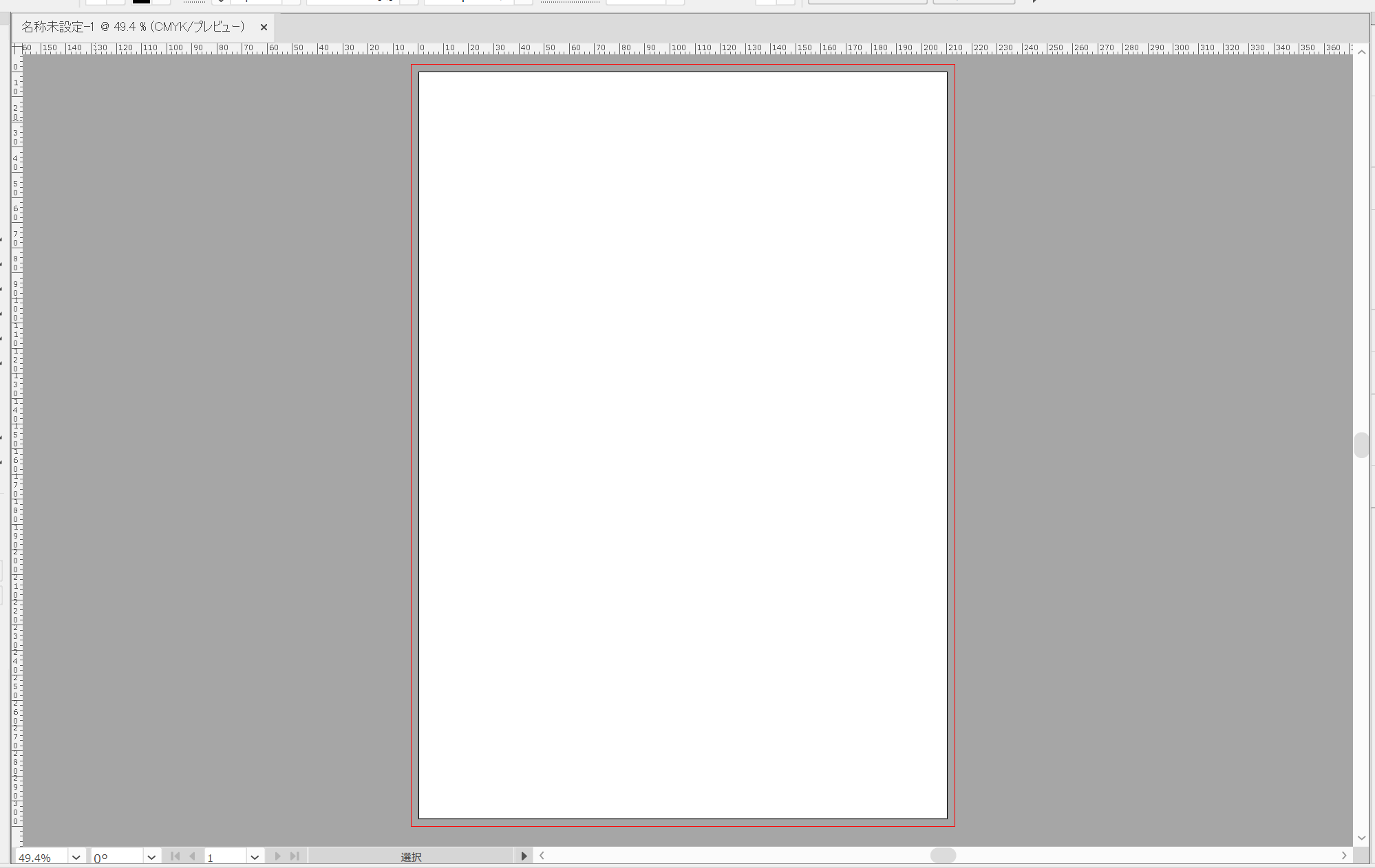The width and height of the screenshot is (1375, 868).
Task: Click the vertical scrollbar thumb
Action: tap(1361, 445)
